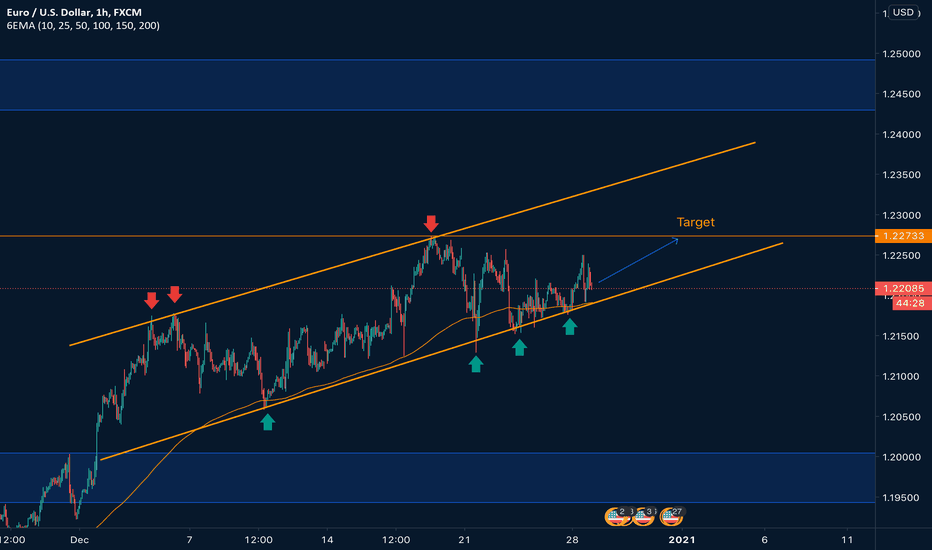Click the 21 date label on the time axis
932x550 pixels.
464,540
